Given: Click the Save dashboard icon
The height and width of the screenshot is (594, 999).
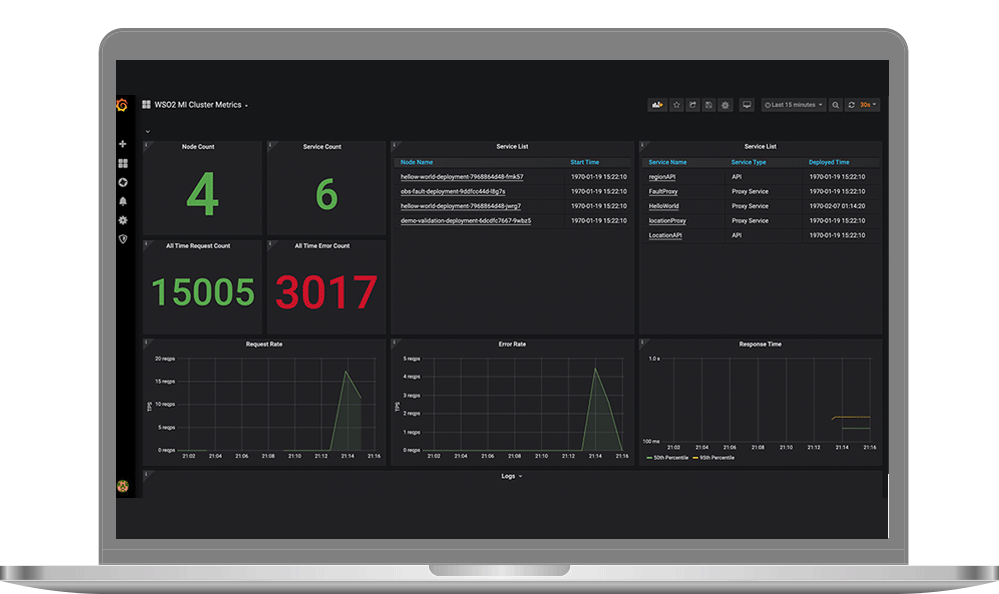Looking at the screenshot, I should 708,105.
